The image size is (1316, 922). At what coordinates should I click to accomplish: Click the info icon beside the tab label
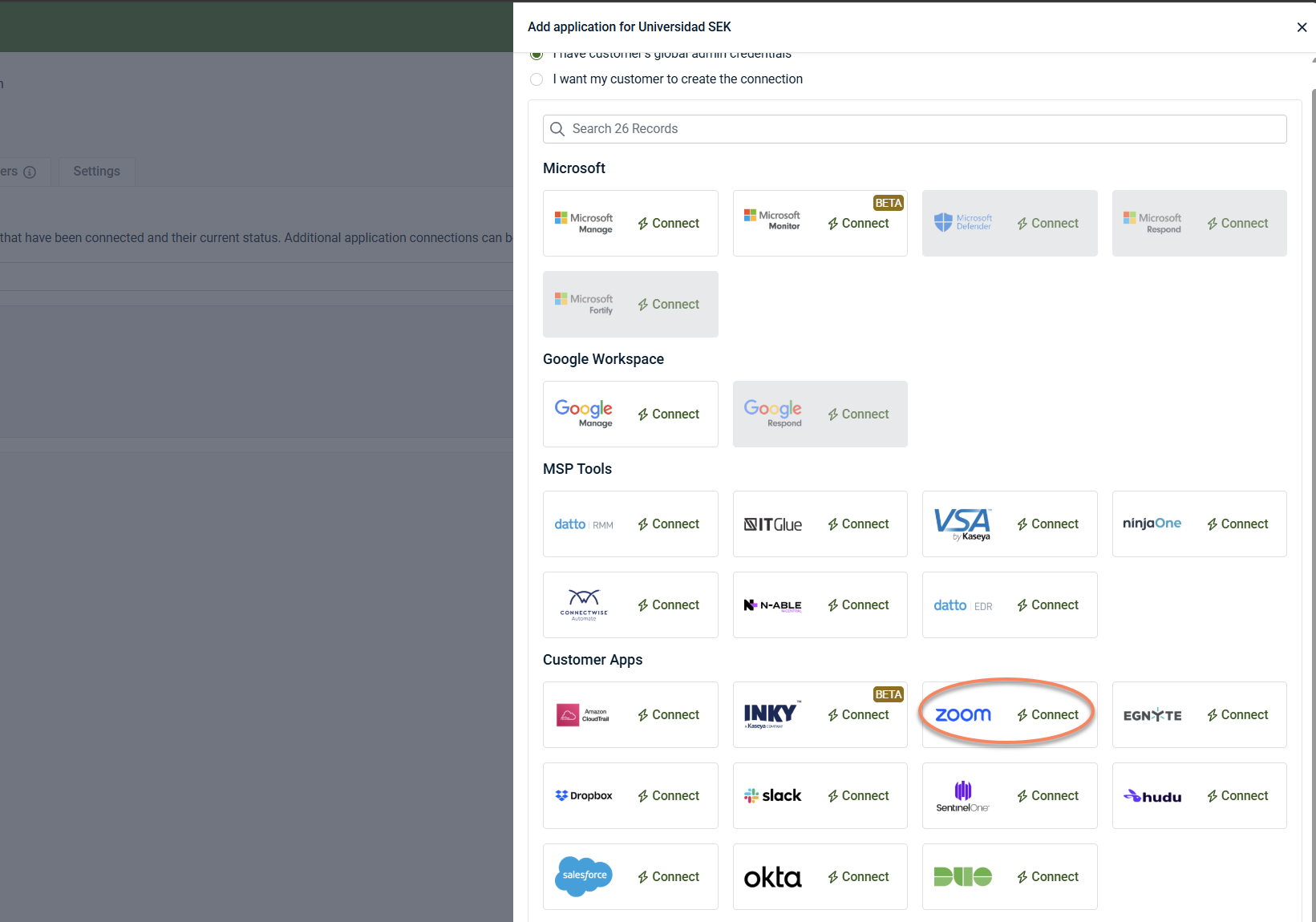point(30,172)
